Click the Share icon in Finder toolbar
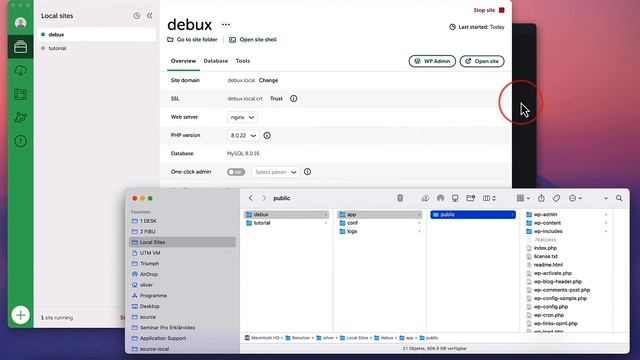The height and width of the screenshot is (360, 640). click(541, 198)
